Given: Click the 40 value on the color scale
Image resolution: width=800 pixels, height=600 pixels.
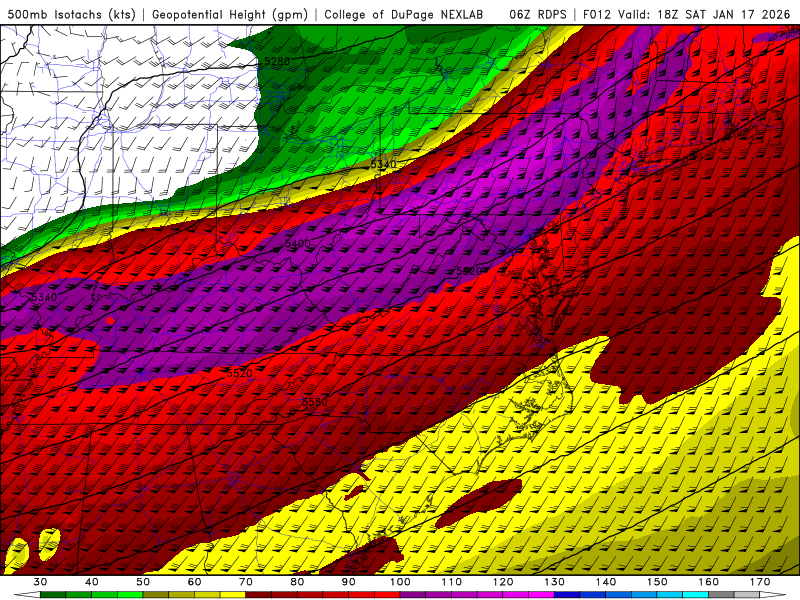Looking at the screenshot, I should point(92,582).
